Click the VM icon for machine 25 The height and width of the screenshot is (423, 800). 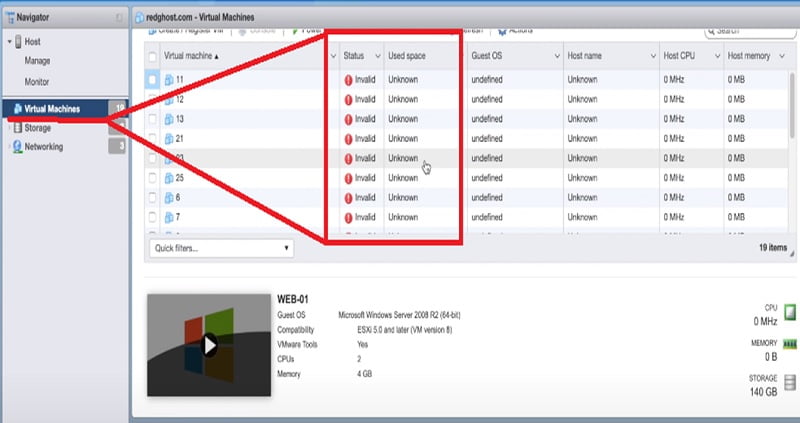[169, 178]
